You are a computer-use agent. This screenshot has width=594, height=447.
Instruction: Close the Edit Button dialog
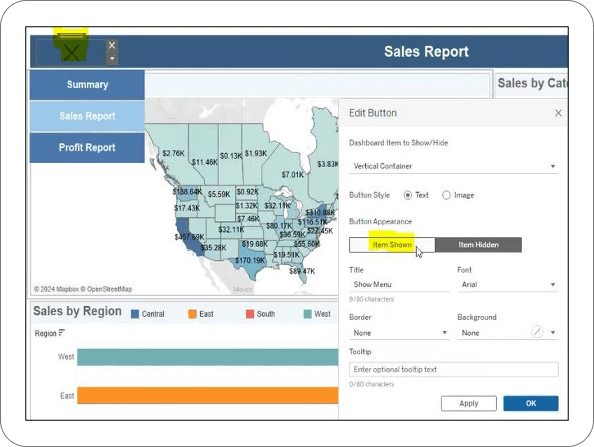pyautogui.click(x=558, y=113)
